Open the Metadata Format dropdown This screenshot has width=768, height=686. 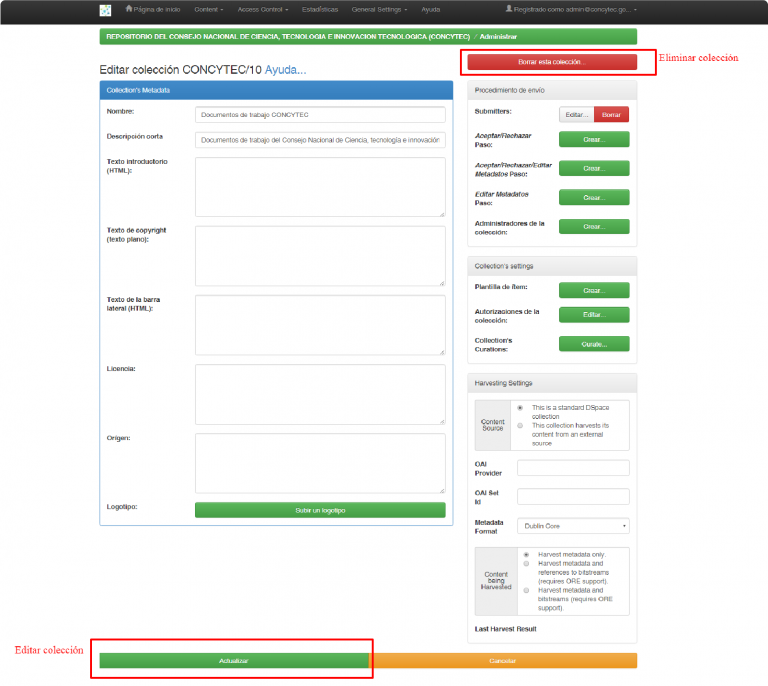(x=573, y=525)
